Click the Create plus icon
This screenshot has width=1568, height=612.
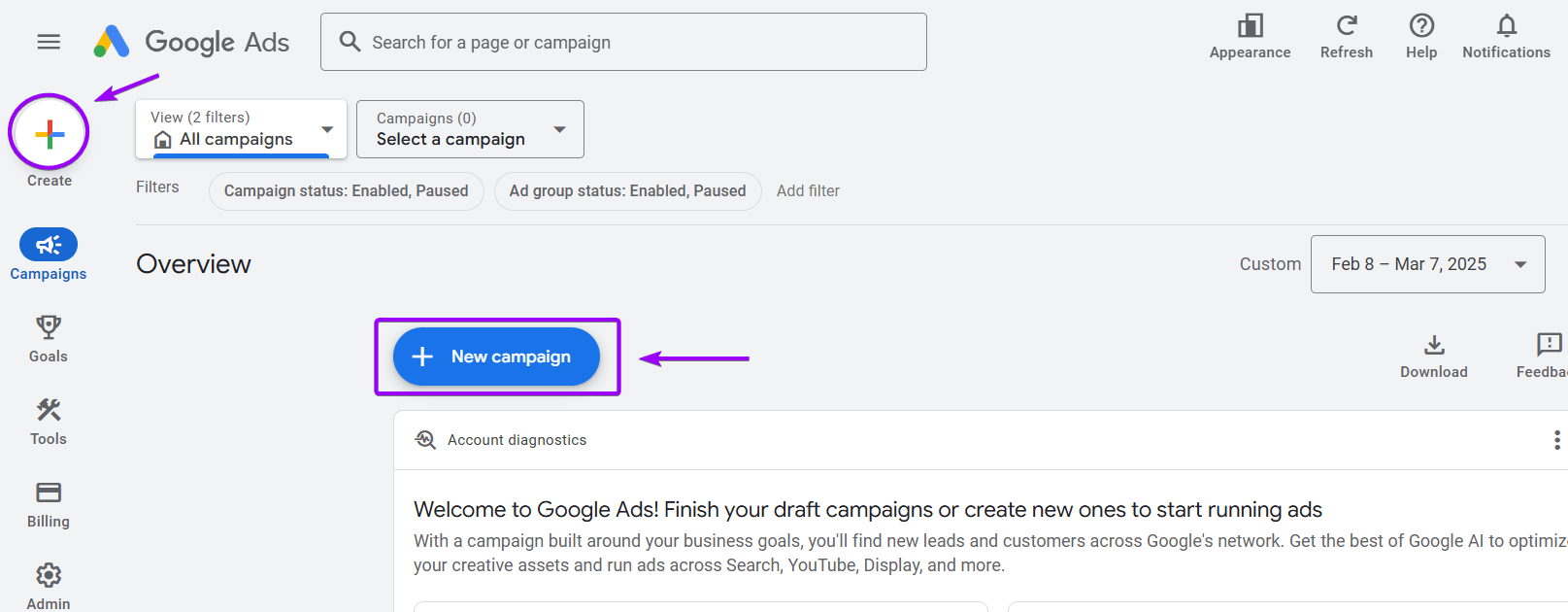[x=50, y=133]
